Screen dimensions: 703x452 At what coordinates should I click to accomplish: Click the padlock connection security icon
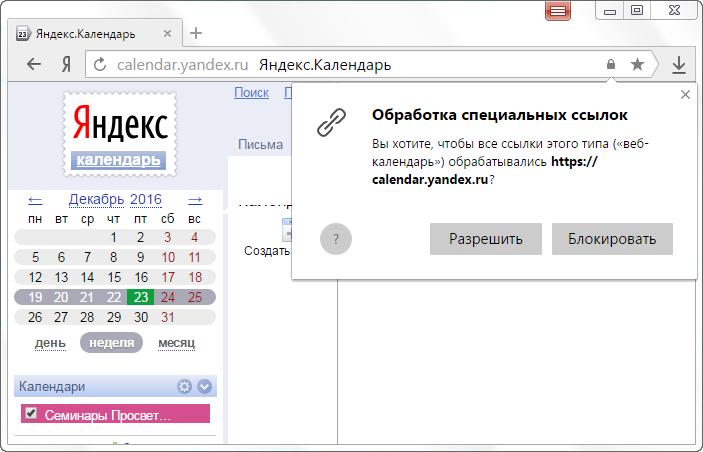tap(611, 65)
